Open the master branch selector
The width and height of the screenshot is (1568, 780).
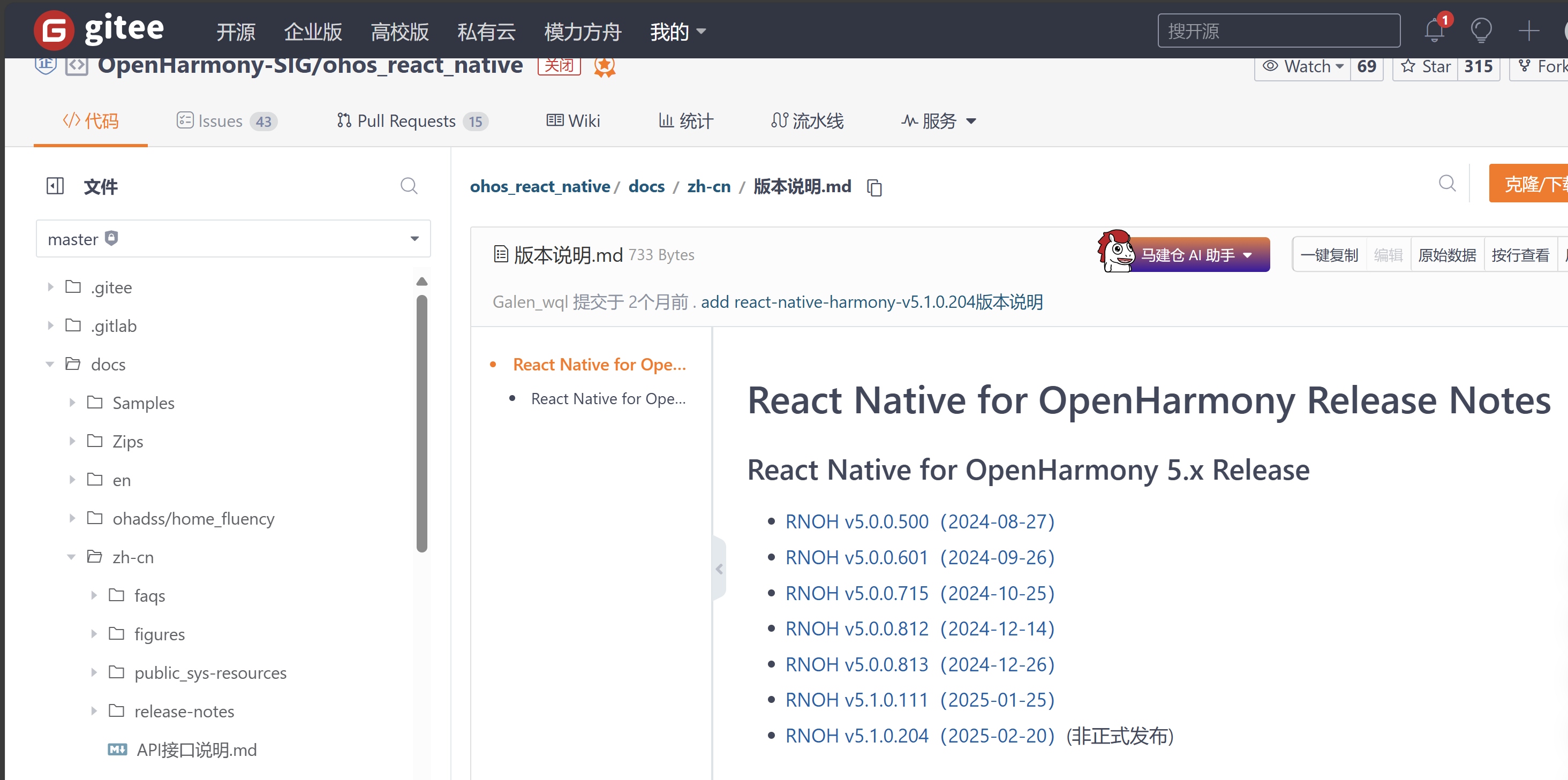(x=233, y=239)
